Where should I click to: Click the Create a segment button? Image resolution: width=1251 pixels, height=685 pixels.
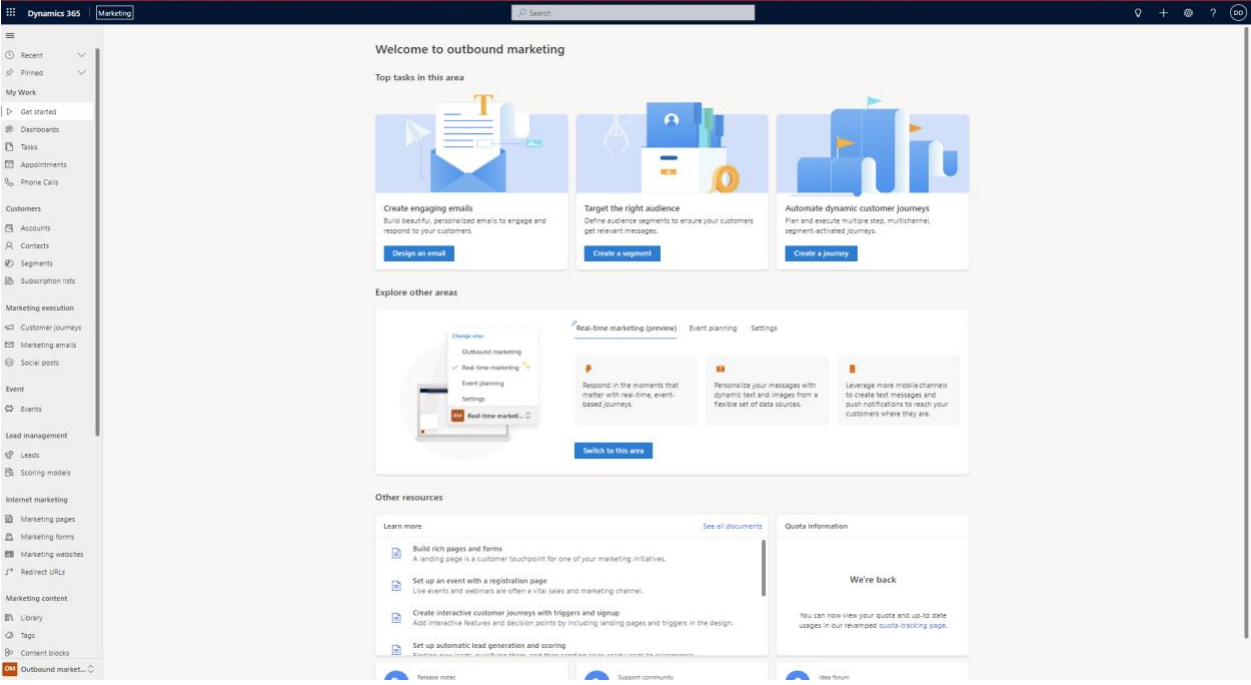[x=621, y=254]
